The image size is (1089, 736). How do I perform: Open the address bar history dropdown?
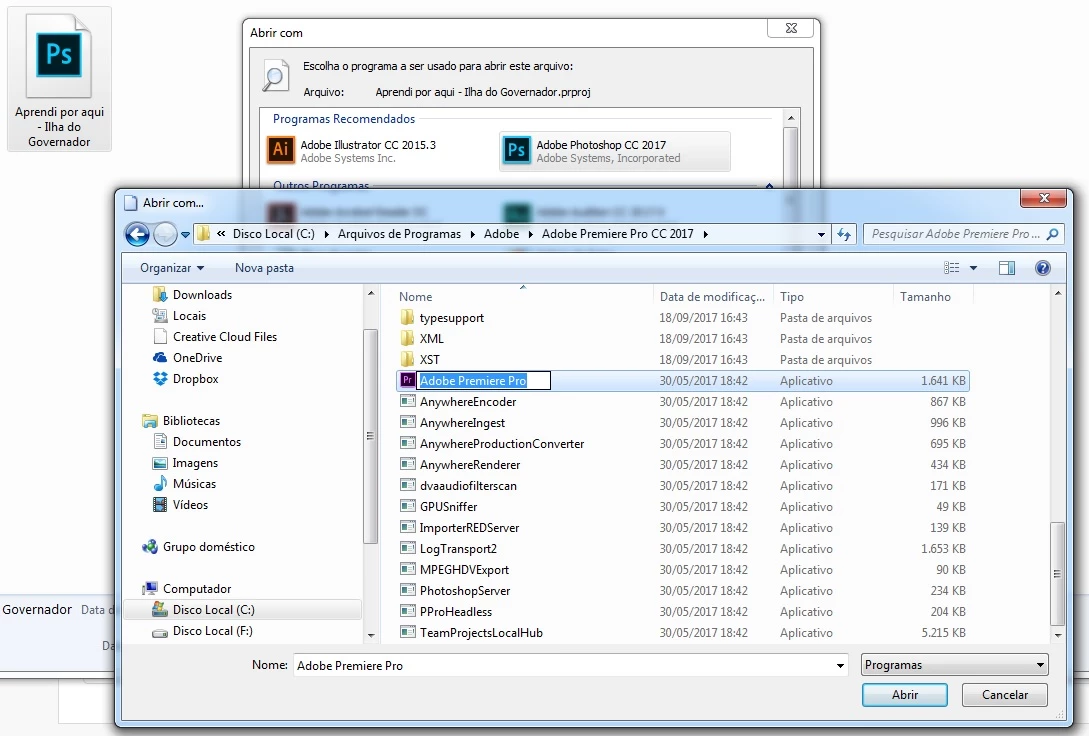(x=821, y=235)
